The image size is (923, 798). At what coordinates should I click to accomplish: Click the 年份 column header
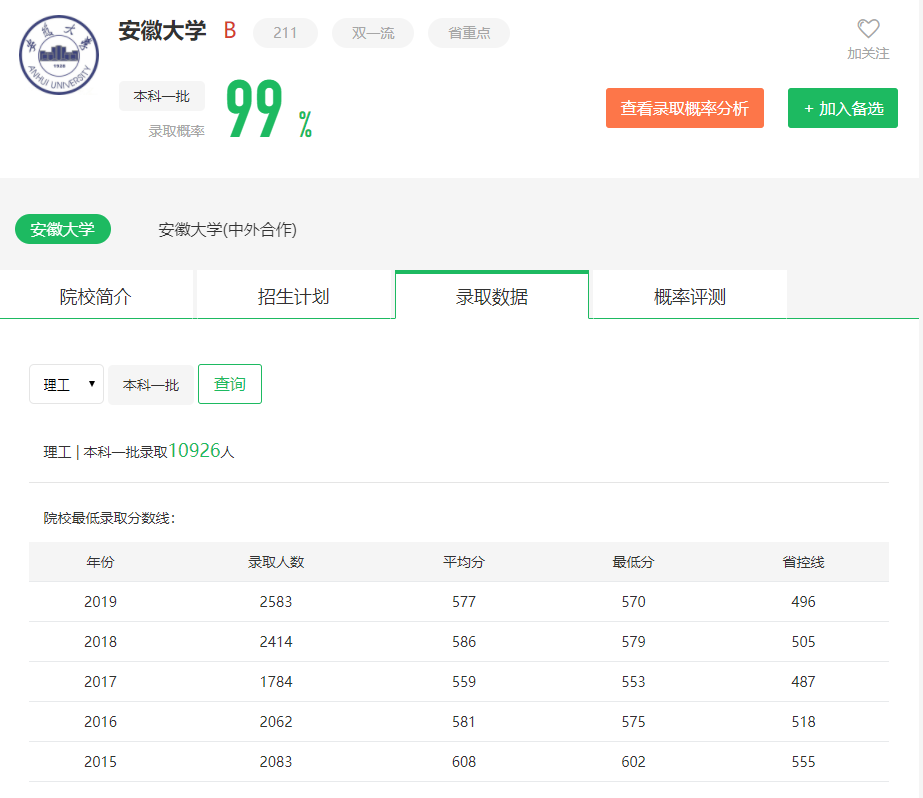(x=100, y=562)
